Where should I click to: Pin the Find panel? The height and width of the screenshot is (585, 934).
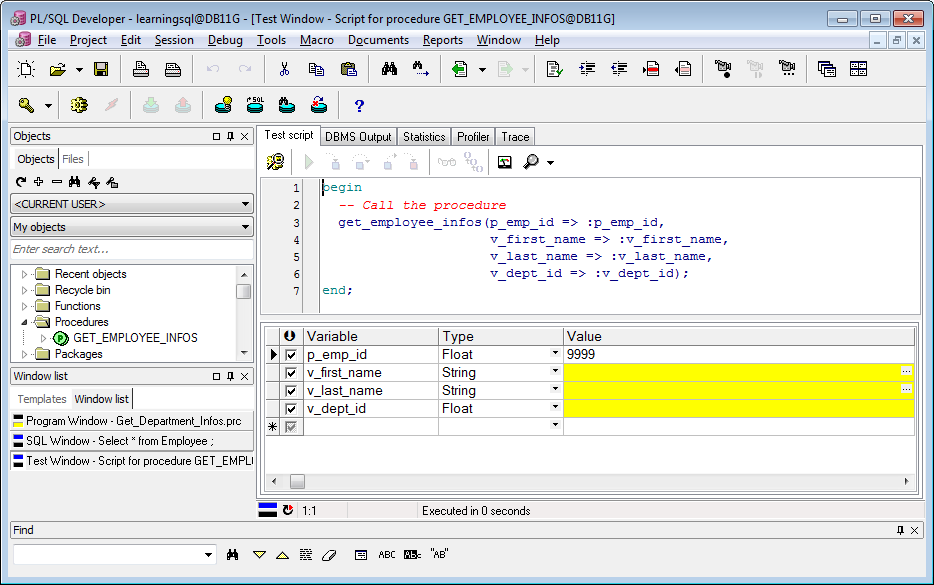pos(900,530)
